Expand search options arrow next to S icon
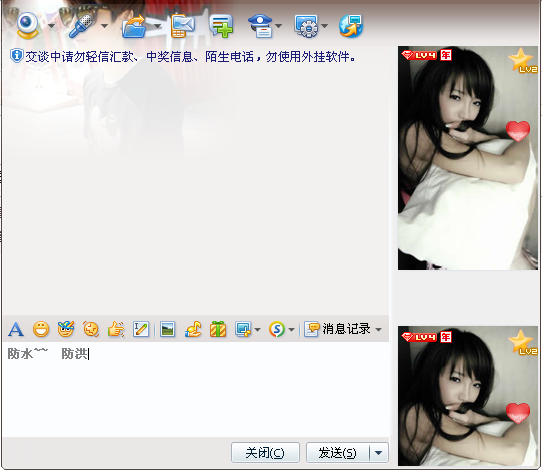This screenshot has width=542, height=471. point(291,330)
